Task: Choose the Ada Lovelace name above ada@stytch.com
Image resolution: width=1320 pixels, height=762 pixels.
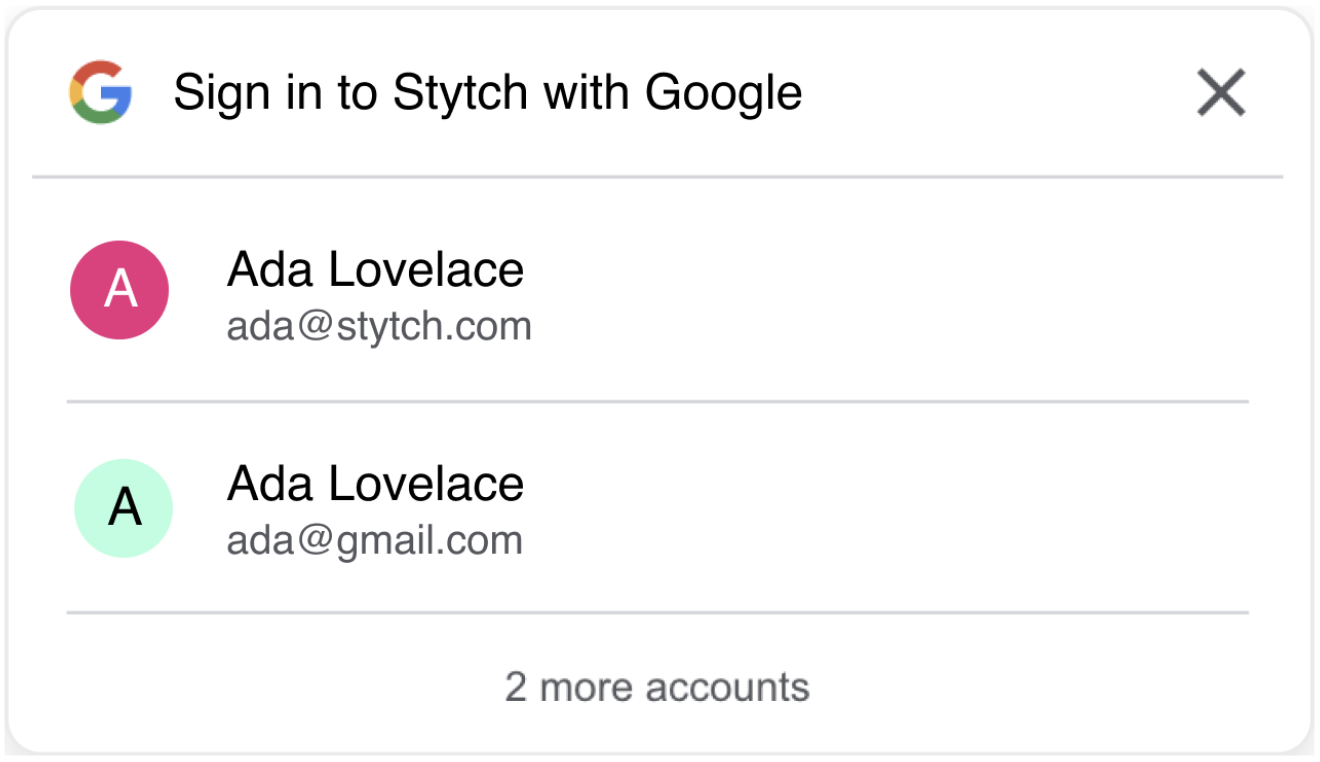Action: [x=375, y=269]
